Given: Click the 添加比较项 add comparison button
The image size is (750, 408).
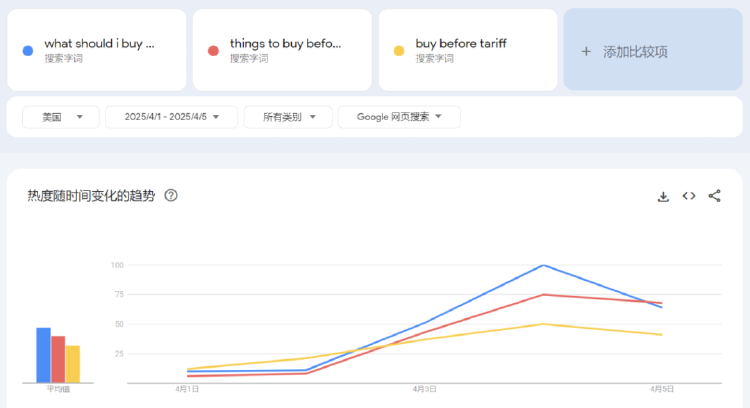Looking at the screenshot, I should coord(625,51).
